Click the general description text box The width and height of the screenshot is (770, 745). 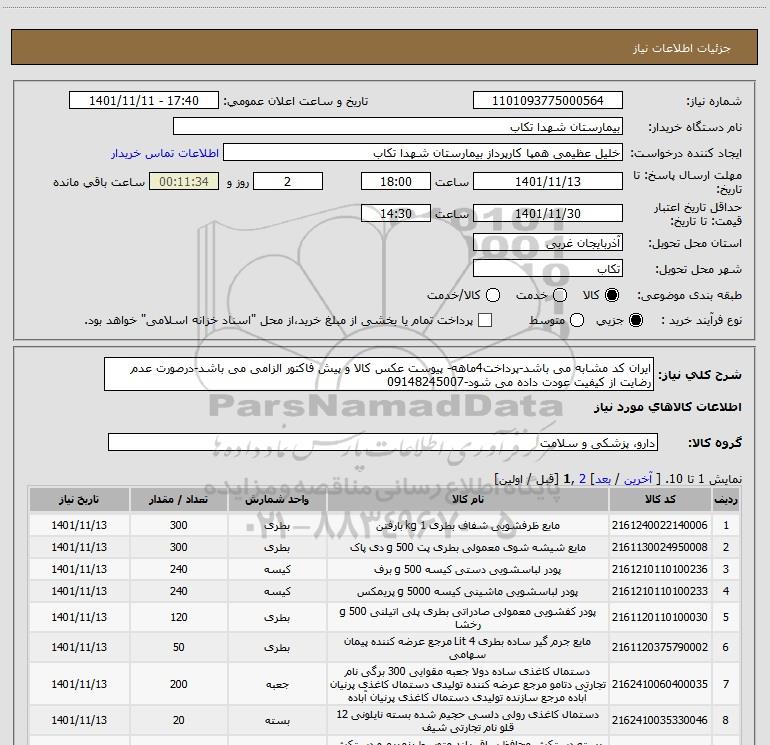point(379,374)
